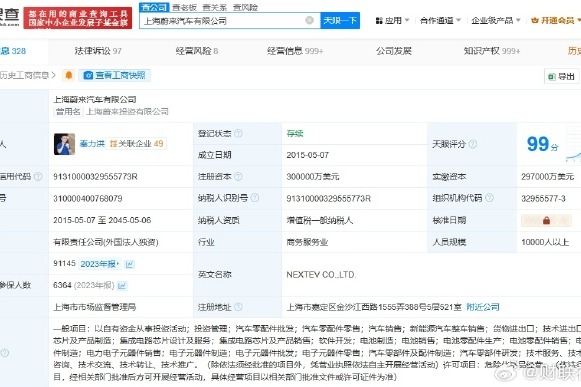Click the legal representative photo thumbnail
This screenshot has width=581, height=387.
coord(64,144)
